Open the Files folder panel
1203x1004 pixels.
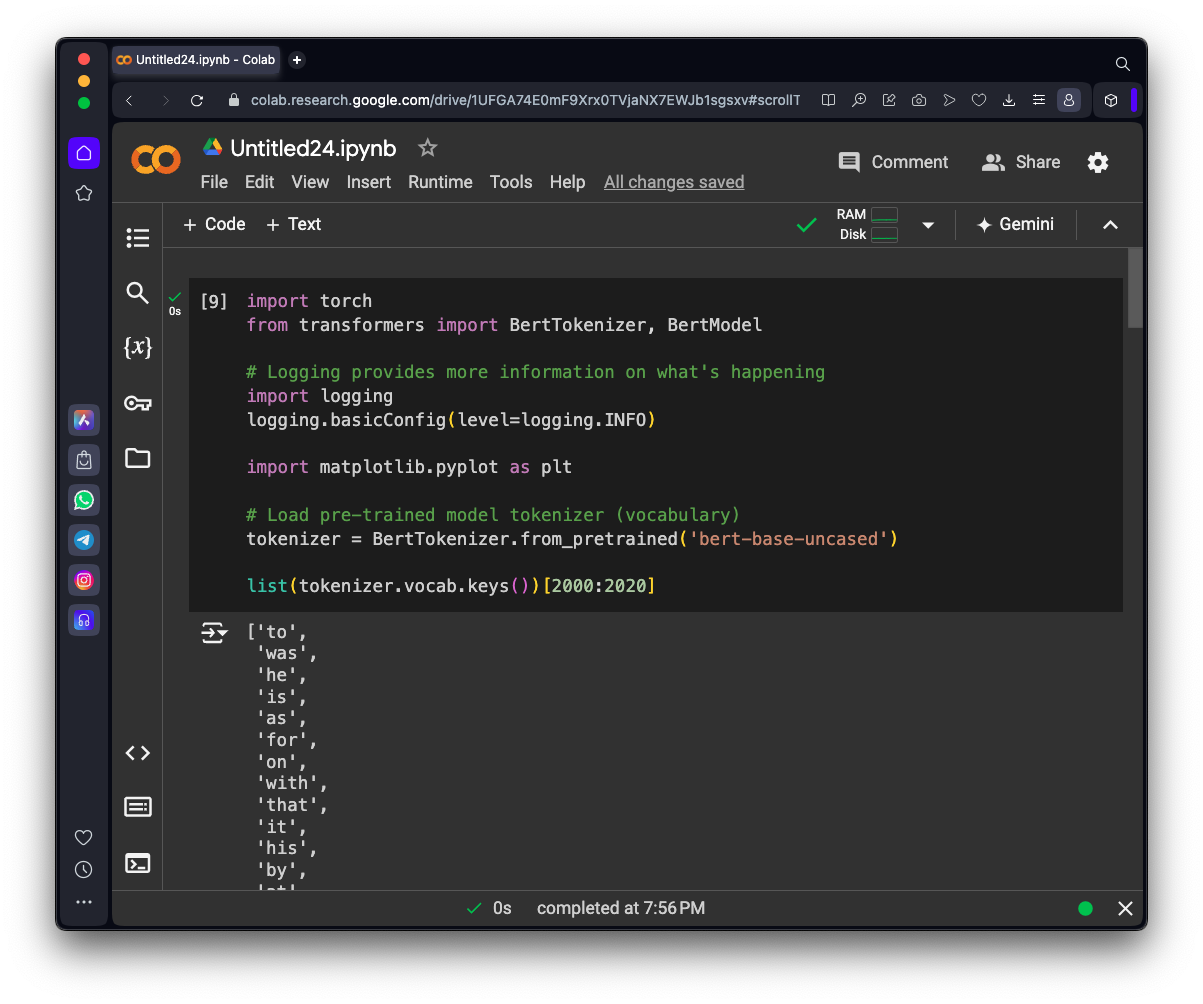tap(138, 458)
